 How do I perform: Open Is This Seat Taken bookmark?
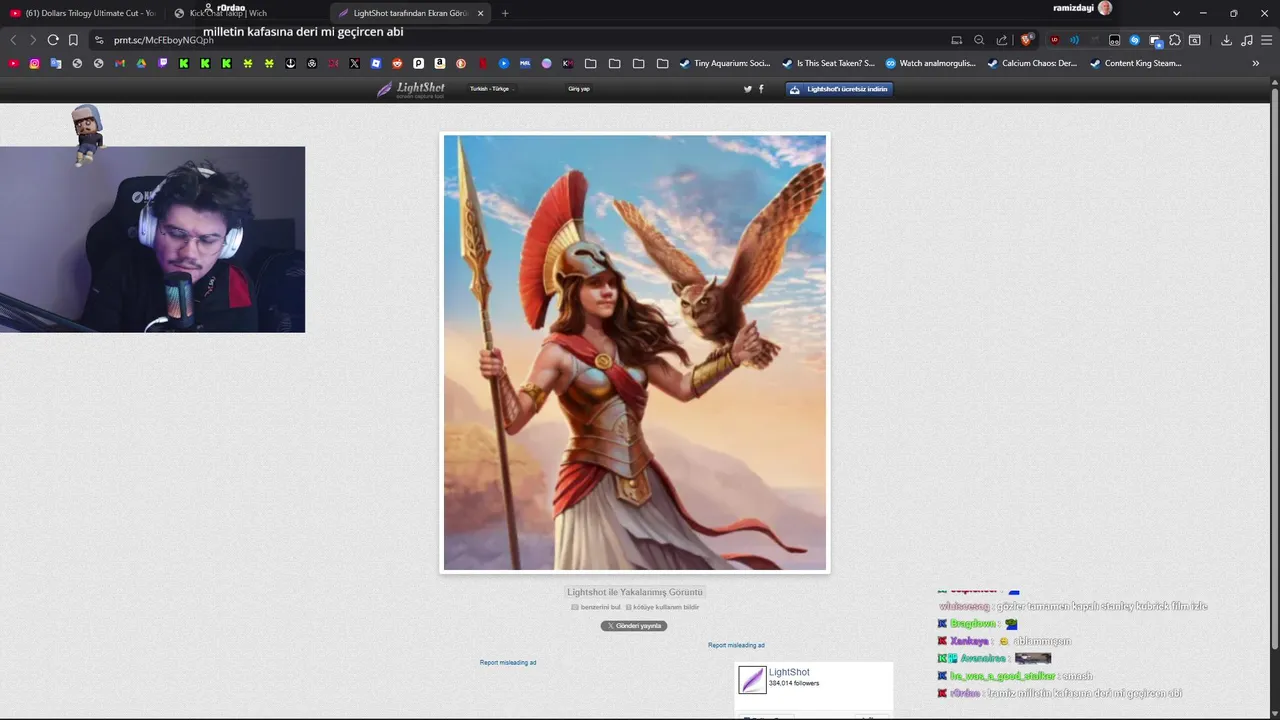point(828,63)
